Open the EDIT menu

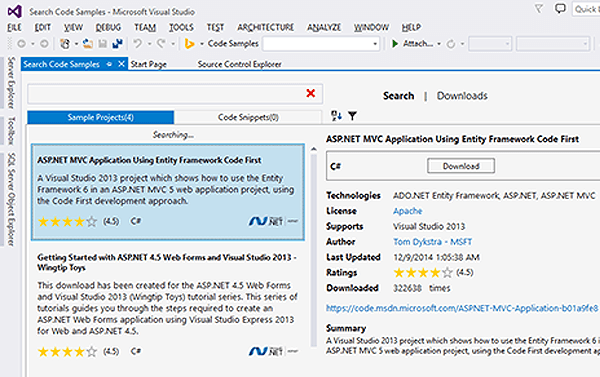click(x=42, y=28)
